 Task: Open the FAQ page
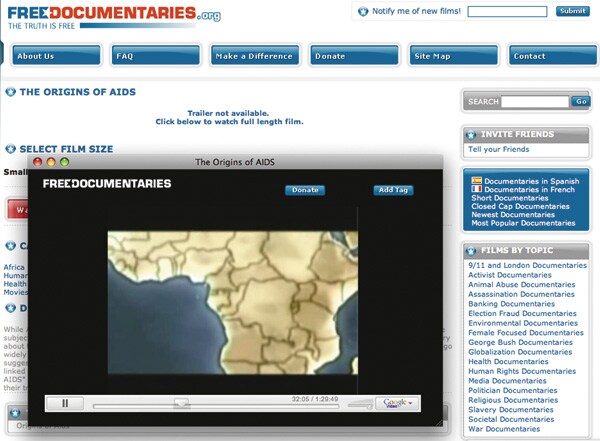point(156,56)
